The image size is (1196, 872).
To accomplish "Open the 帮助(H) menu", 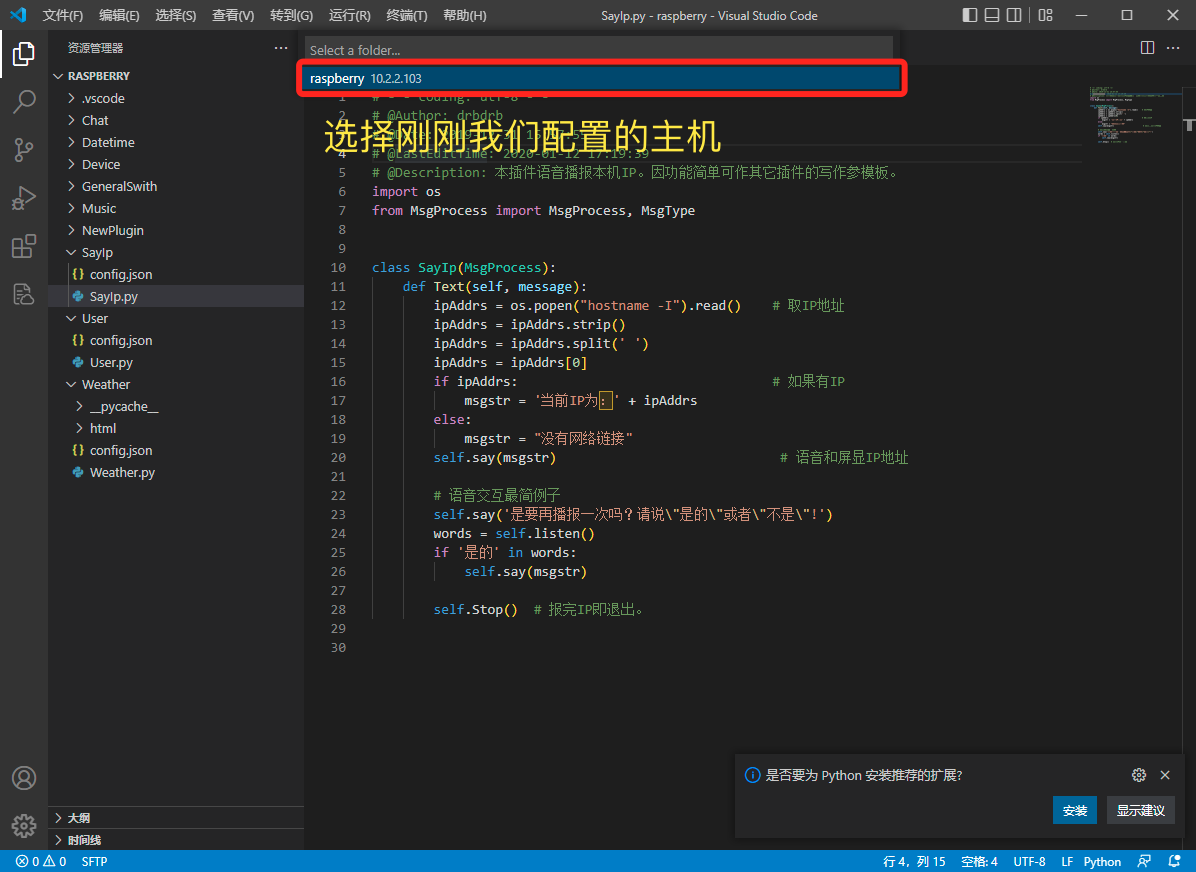I will pyautogui.click(x=465, y=15).
